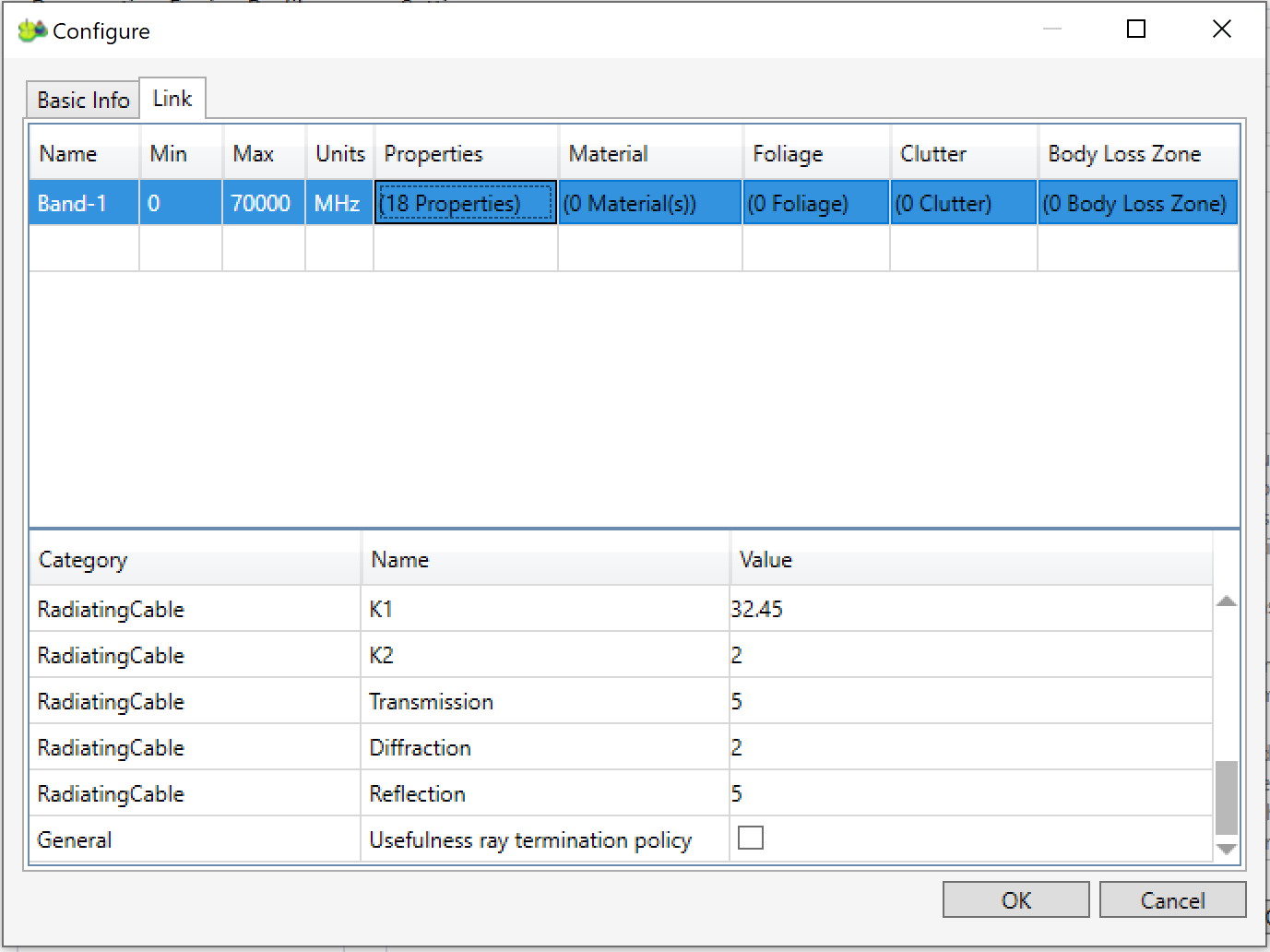
Task: Click the properties list scrollbar thumb
Action: click(1226, 797)
